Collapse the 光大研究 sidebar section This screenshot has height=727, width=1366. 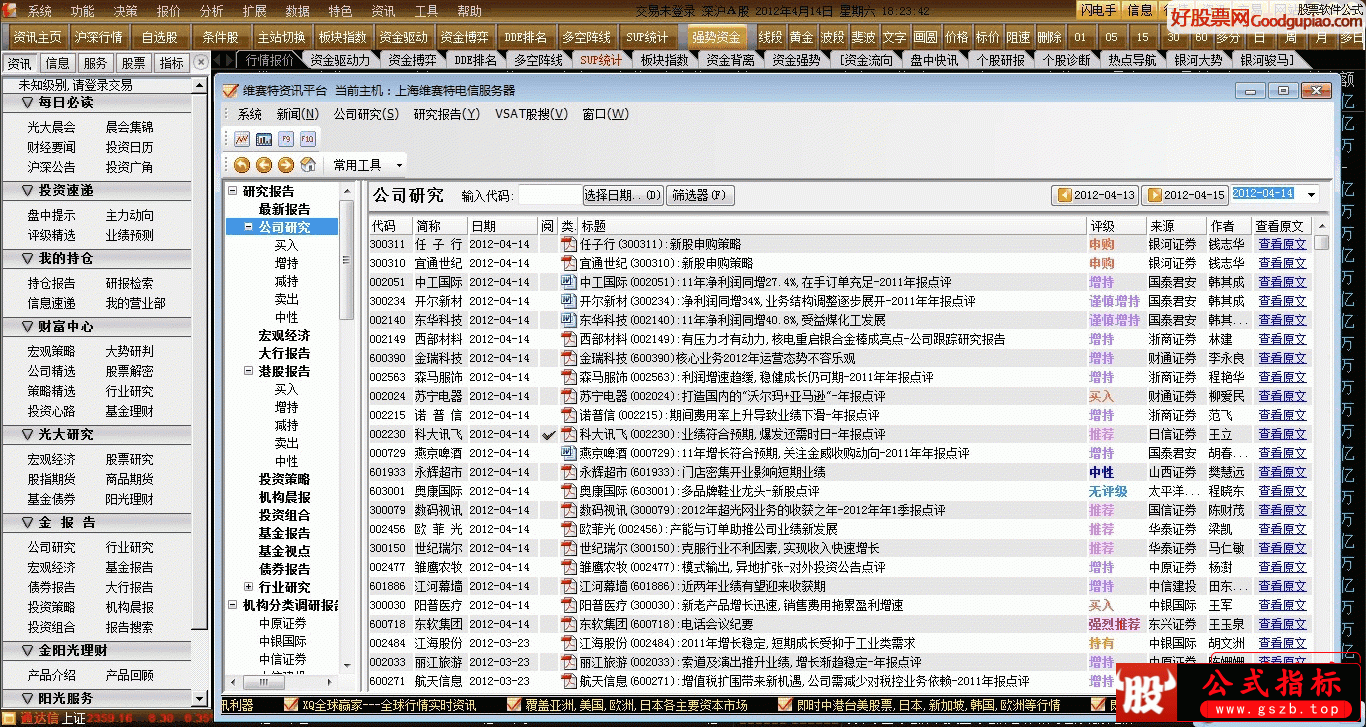coord(27,434)
